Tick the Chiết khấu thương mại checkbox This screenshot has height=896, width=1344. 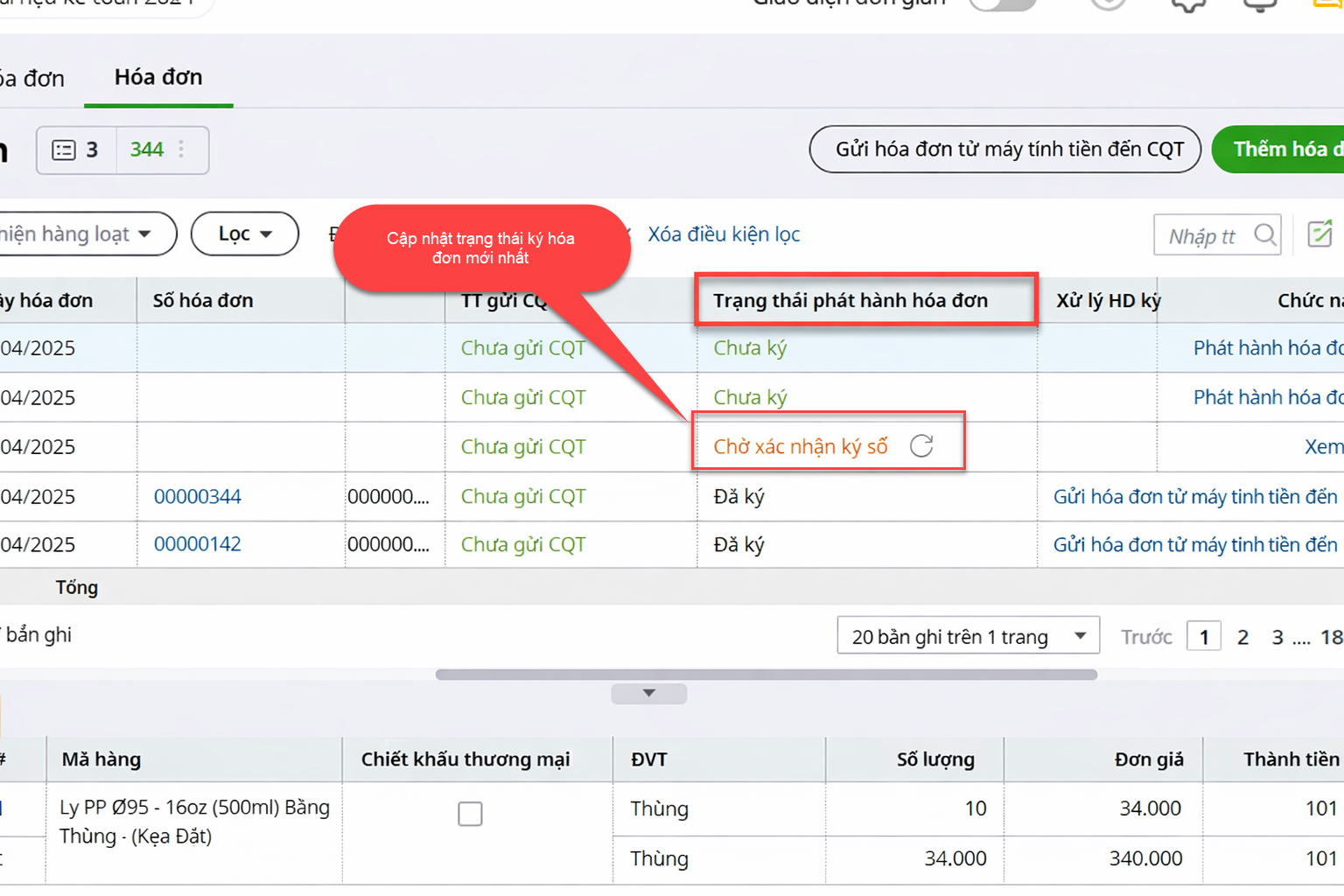click(470, 814)
